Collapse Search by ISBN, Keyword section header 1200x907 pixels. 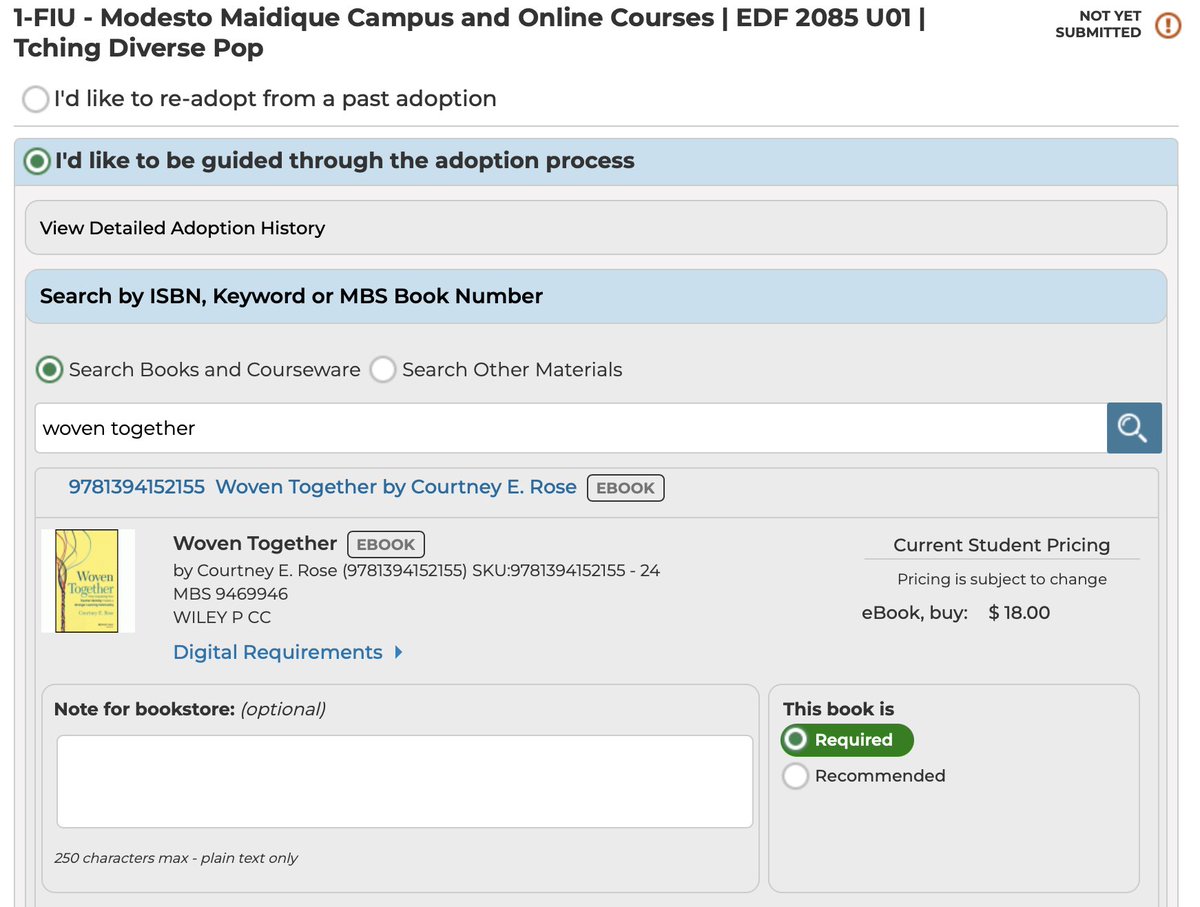(x=596, y=296)
